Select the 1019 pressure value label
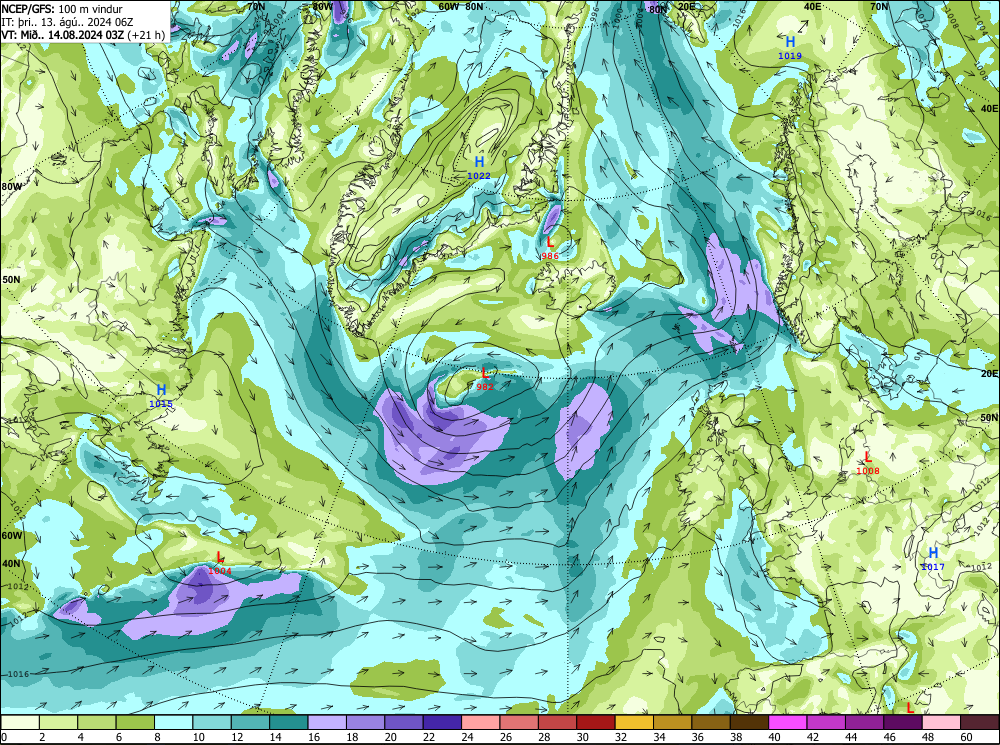The image size is (1000, 745). 790,56
